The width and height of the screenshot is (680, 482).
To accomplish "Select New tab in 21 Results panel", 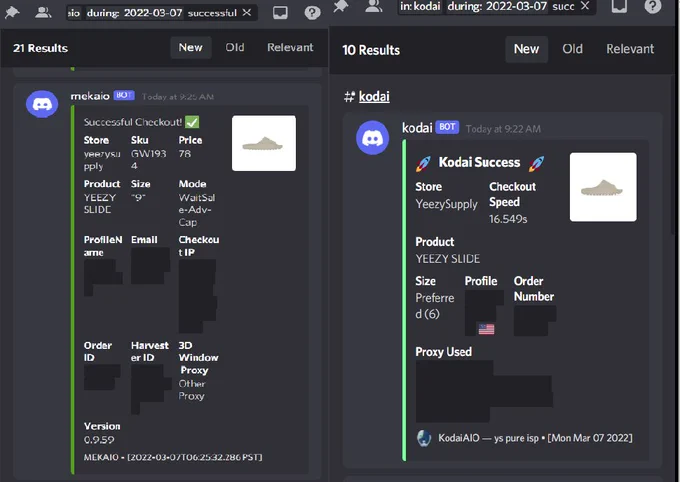I will tap(190, 47).
